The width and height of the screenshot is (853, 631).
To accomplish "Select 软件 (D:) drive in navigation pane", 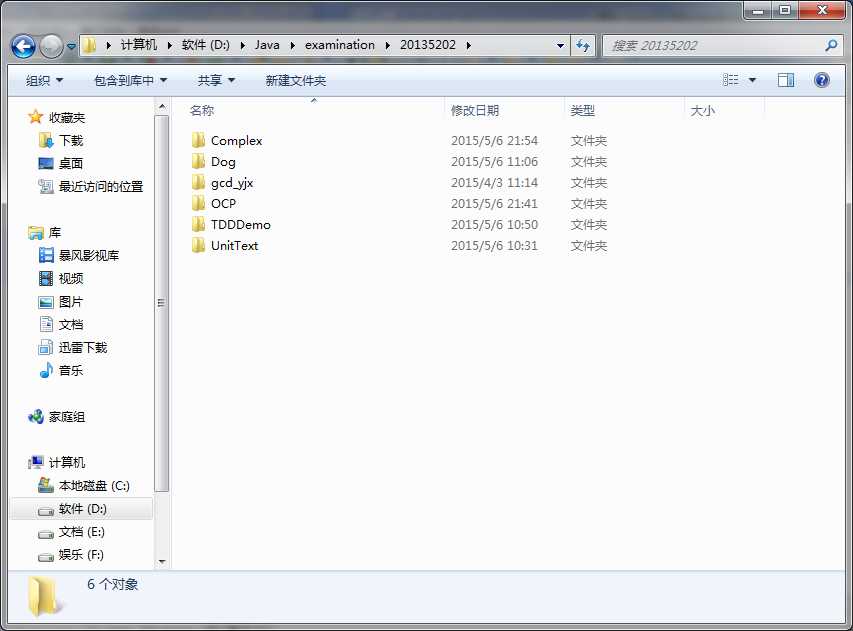I will pyautogui.click(x=83, y=509).
